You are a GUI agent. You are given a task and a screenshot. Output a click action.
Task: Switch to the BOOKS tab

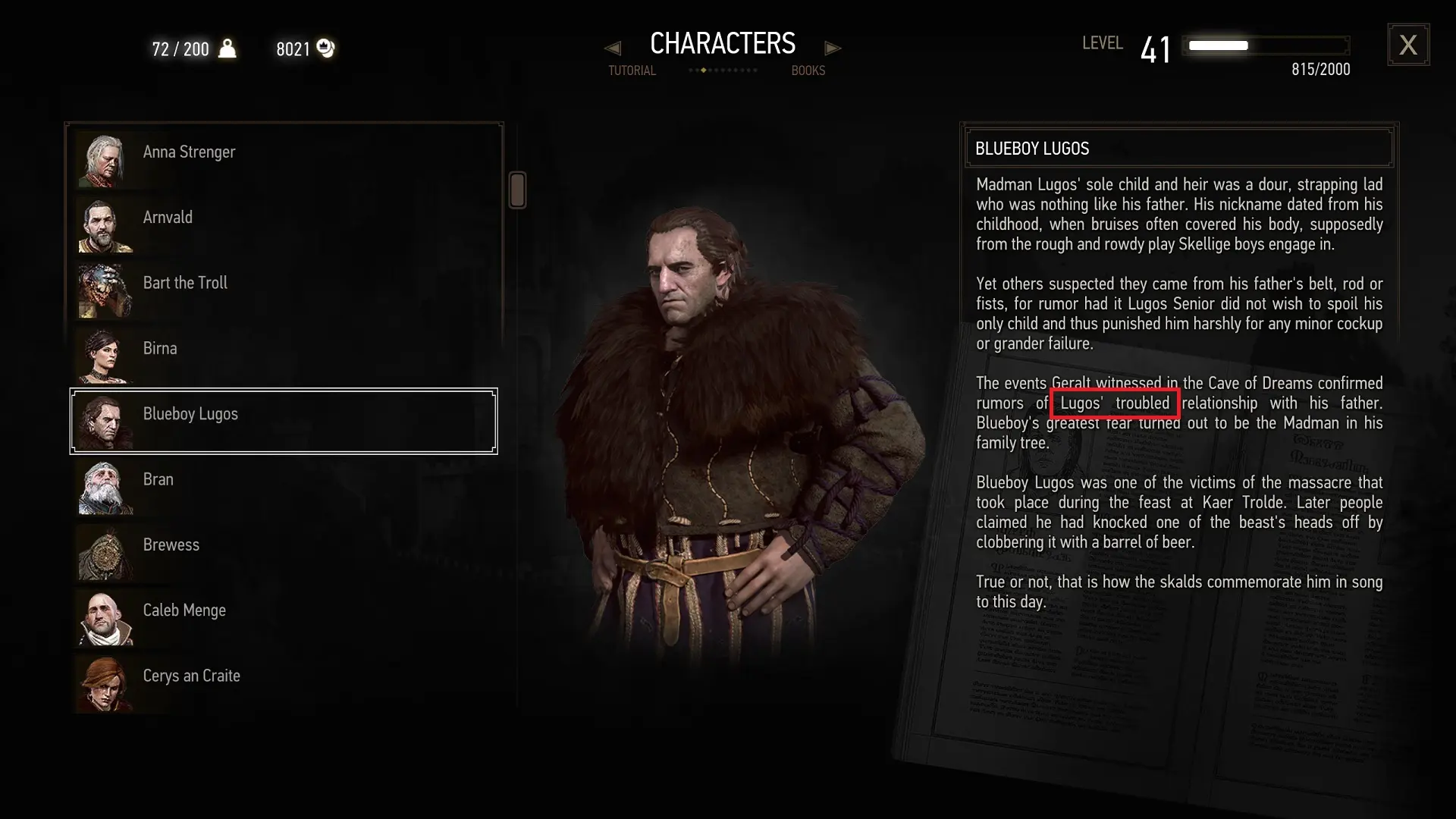(808, 71)
